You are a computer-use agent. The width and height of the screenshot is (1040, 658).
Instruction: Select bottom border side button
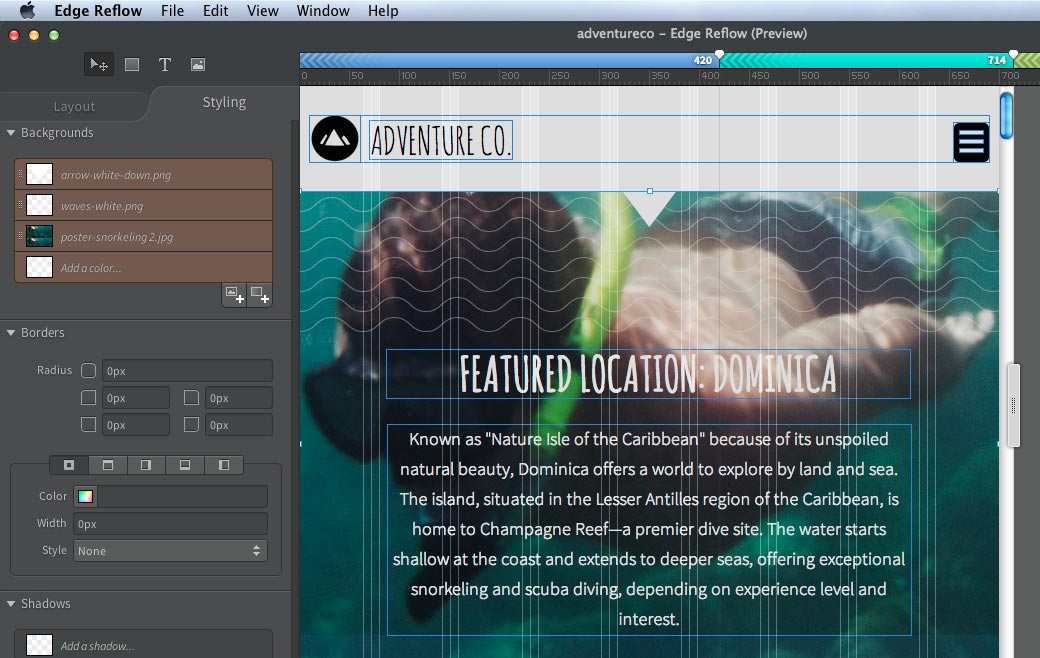(184, 465)
